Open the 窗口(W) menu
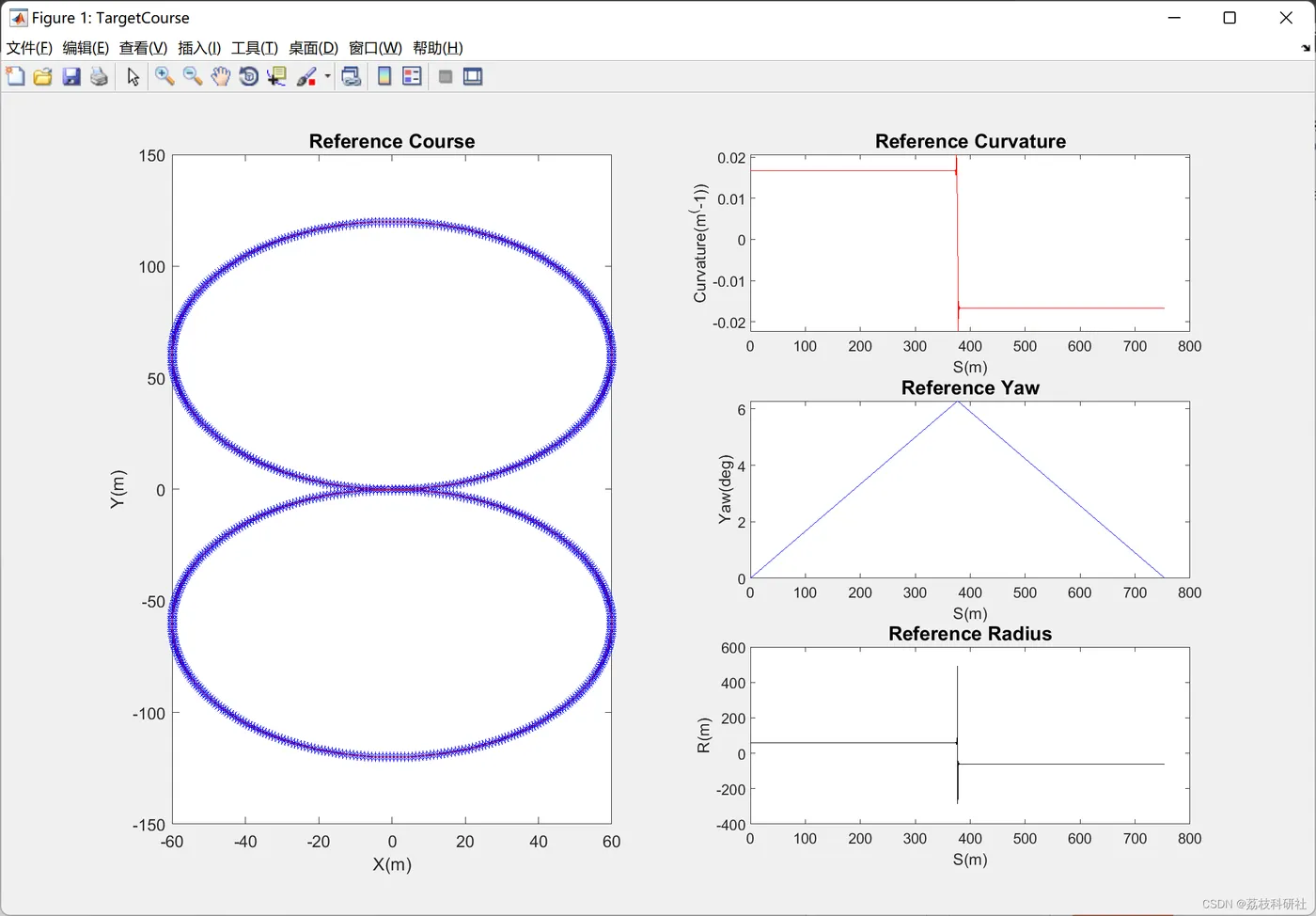Screen dimensions: 1316x916 (x=375, y=48)
